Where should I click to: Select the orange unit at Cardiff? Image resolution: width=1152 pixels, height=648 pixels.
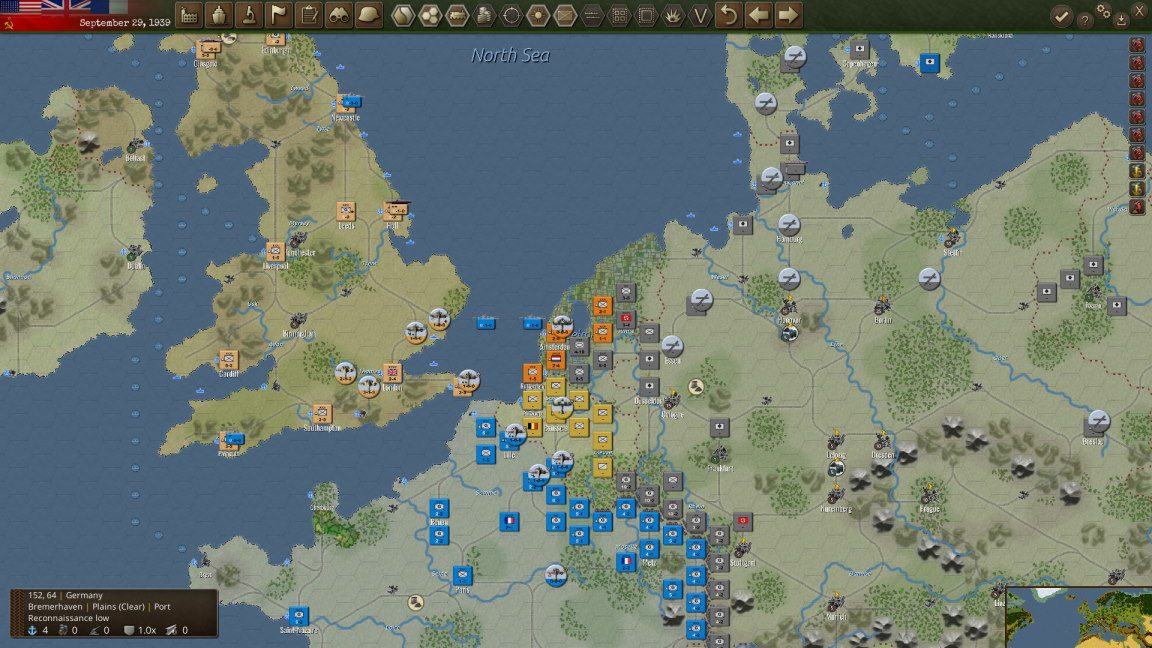(x=228, y=361)
